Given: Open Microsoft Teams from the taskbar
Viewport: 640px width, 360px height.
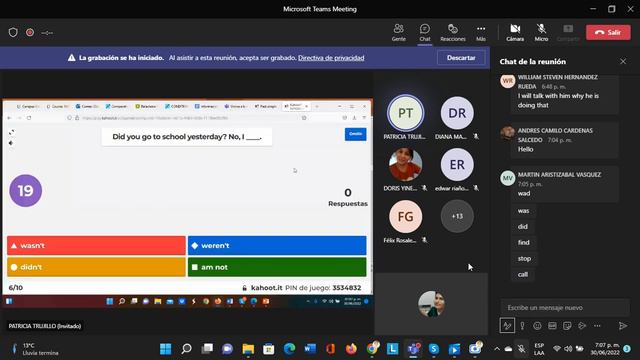Looking at the screenshot, I should (413, 349).
